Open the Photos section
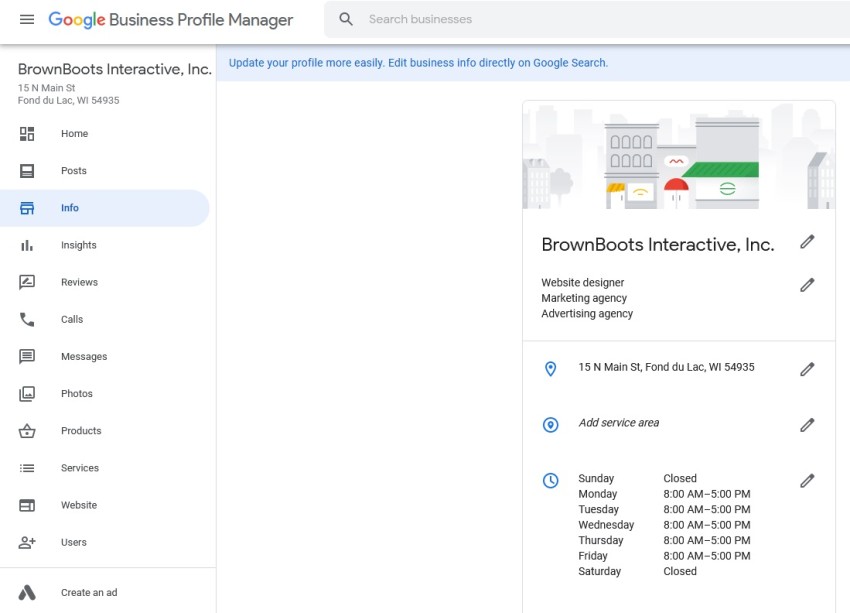Screen dimensions: 850x613 (77, 393)
